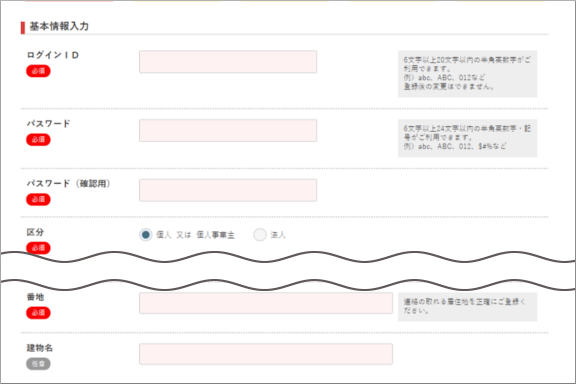
Task: Click the 区分 field label
Action: [35, 232]
